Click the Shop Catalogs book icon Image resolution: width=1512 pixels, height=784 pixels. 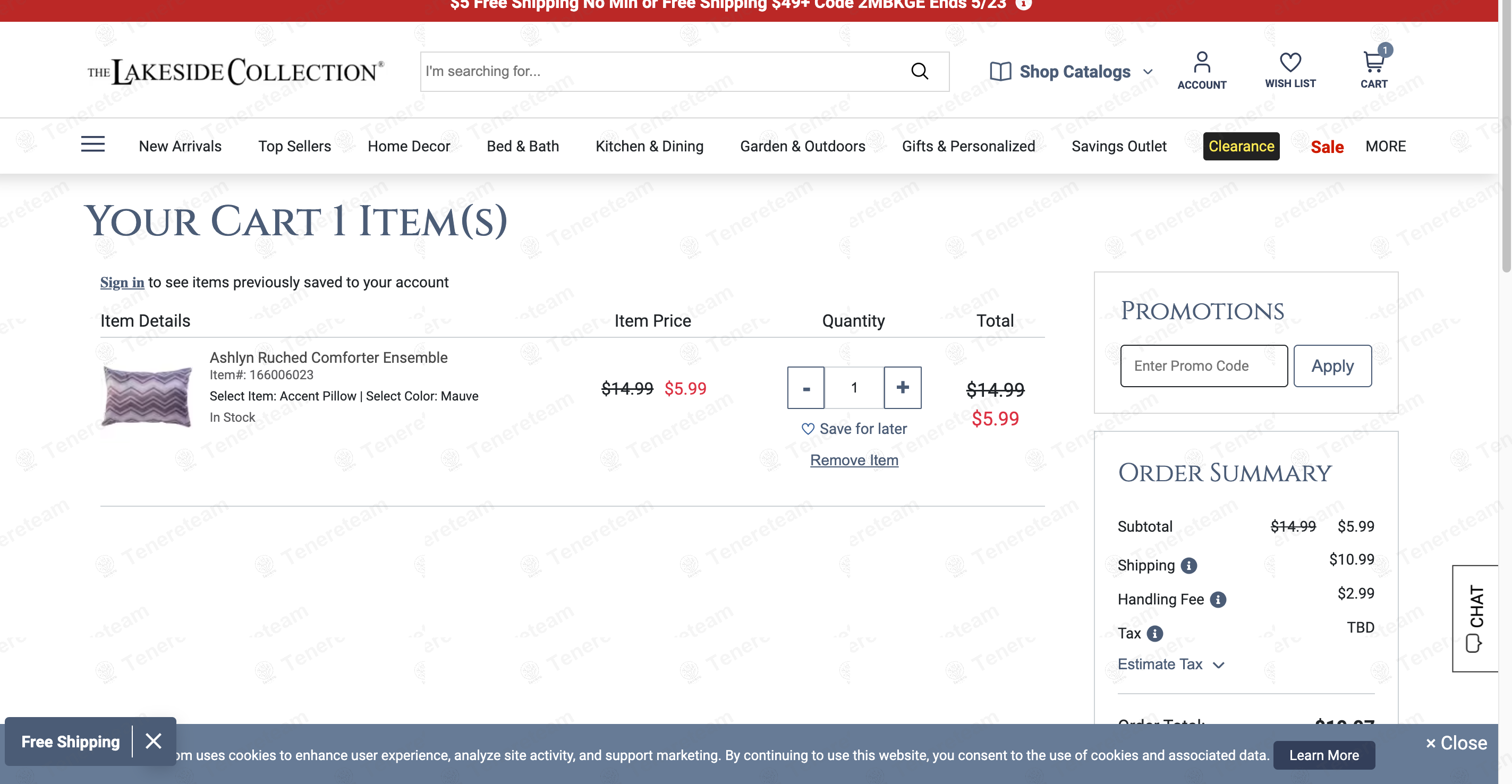(1000, 72)
